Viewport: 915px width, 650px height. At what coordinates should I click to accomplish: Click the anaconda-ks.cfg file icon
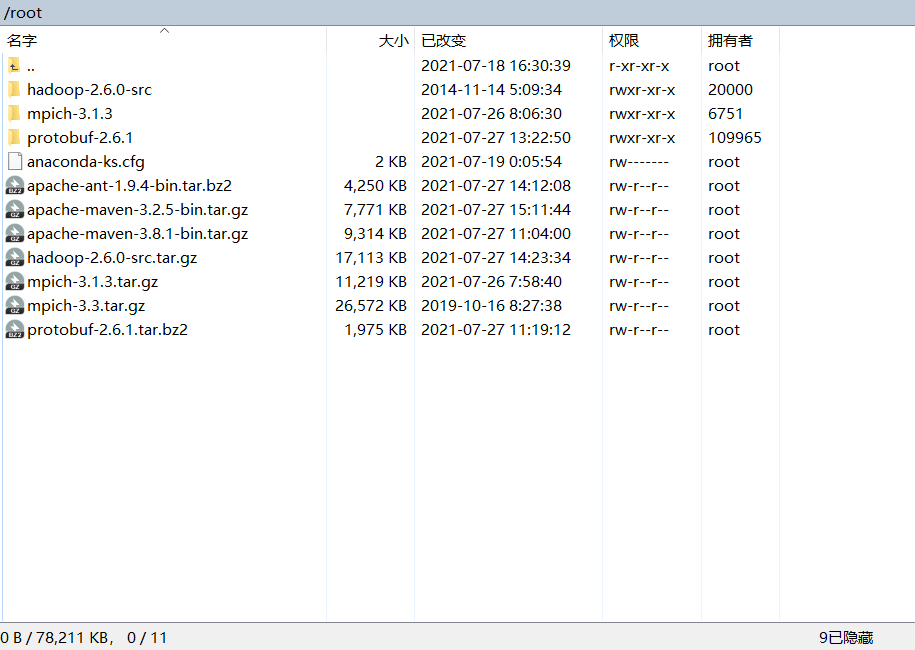15,162
